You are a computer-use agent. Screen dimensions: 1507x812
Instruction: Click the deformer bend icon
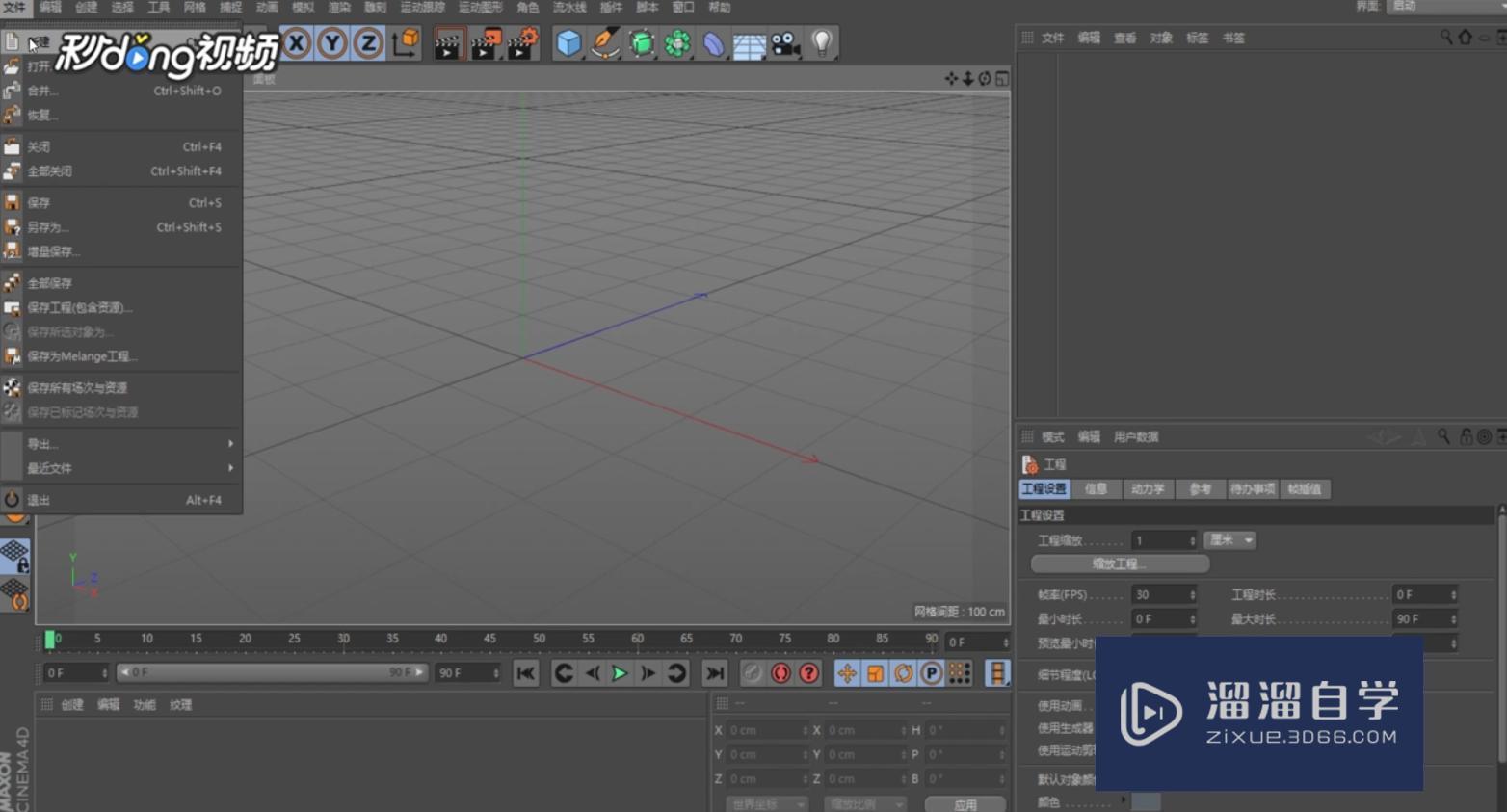[x=713, y=44]
